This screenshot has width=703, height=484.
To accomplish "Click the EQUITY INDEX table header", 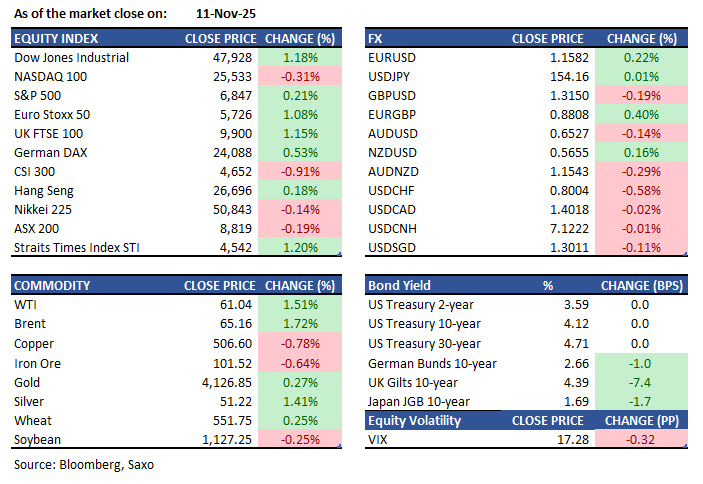I will 54,39.
